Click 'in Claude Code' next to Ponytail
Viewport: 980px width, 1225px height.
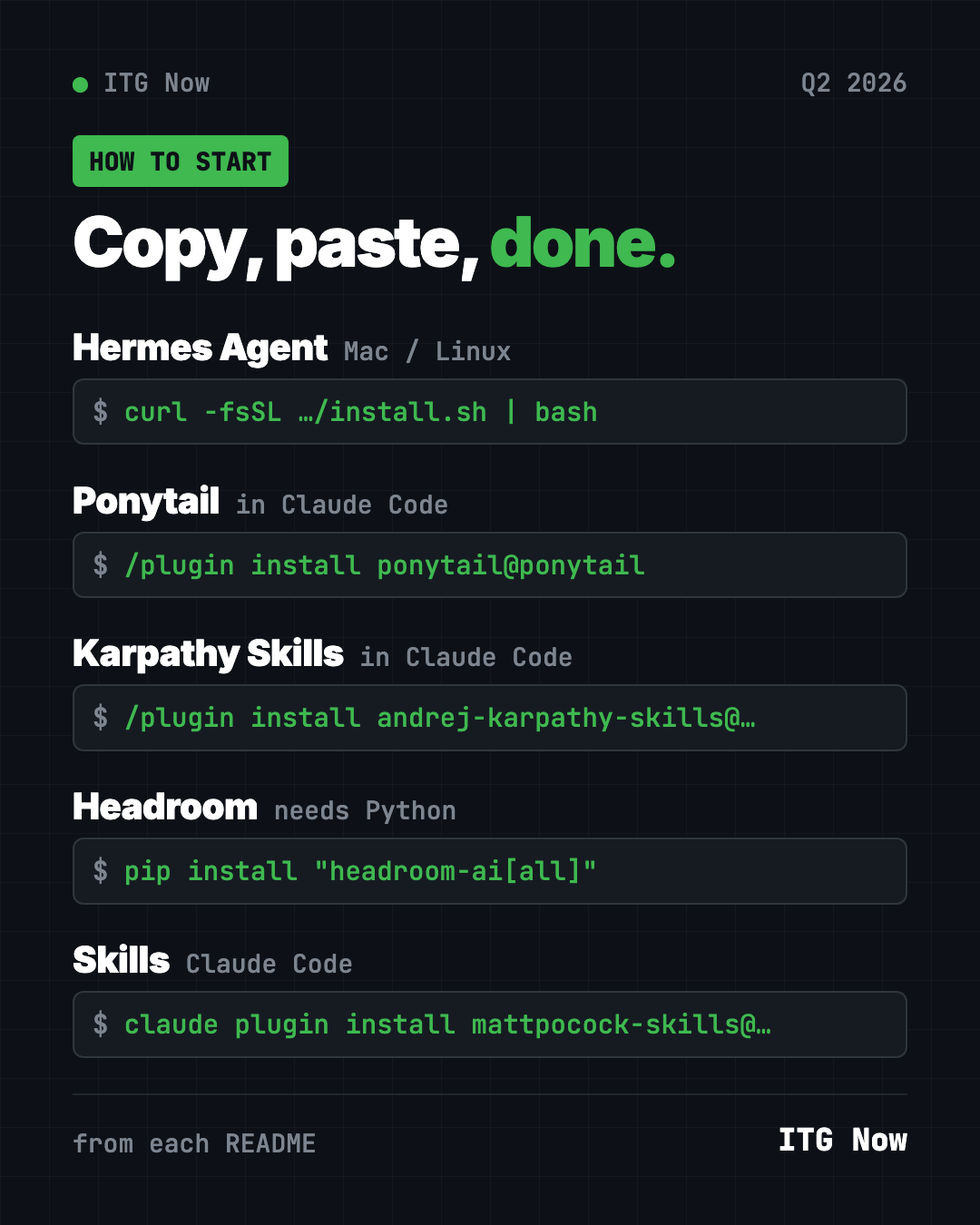(x=342, y=505)
